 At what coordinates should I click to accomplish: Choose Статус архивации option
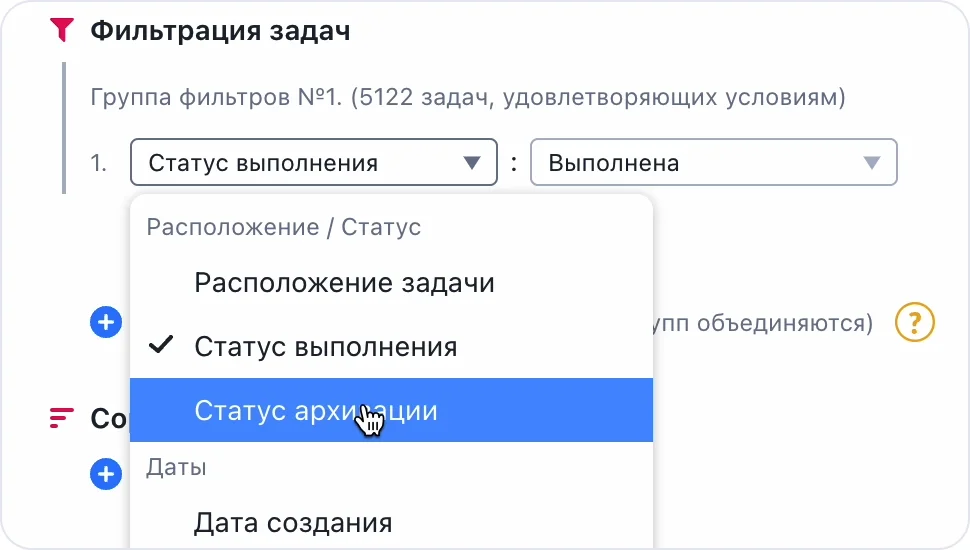tap(315, 410)
